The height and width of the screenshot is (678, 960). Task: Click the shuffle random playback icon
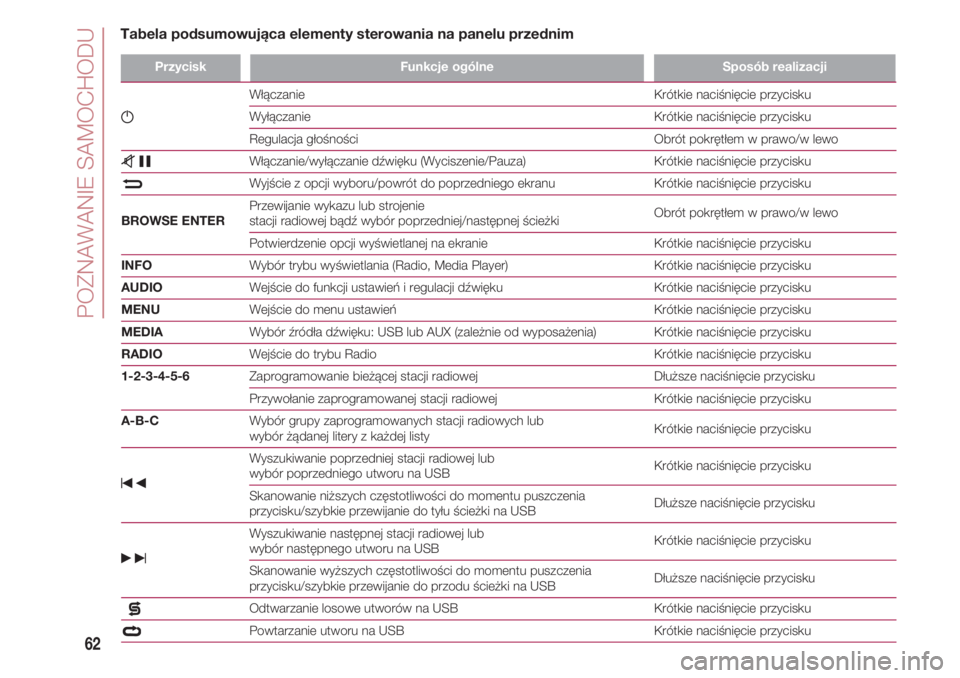[132, 608]
